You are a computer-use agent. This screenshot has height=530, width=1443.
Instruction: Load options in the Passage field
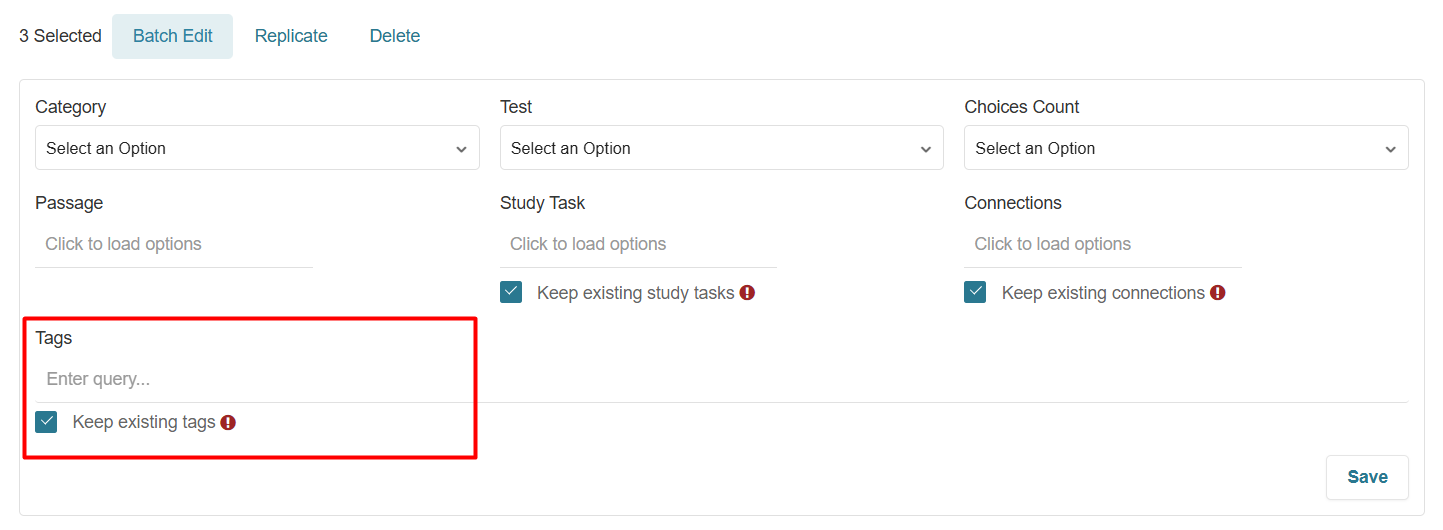pos(174,245)
